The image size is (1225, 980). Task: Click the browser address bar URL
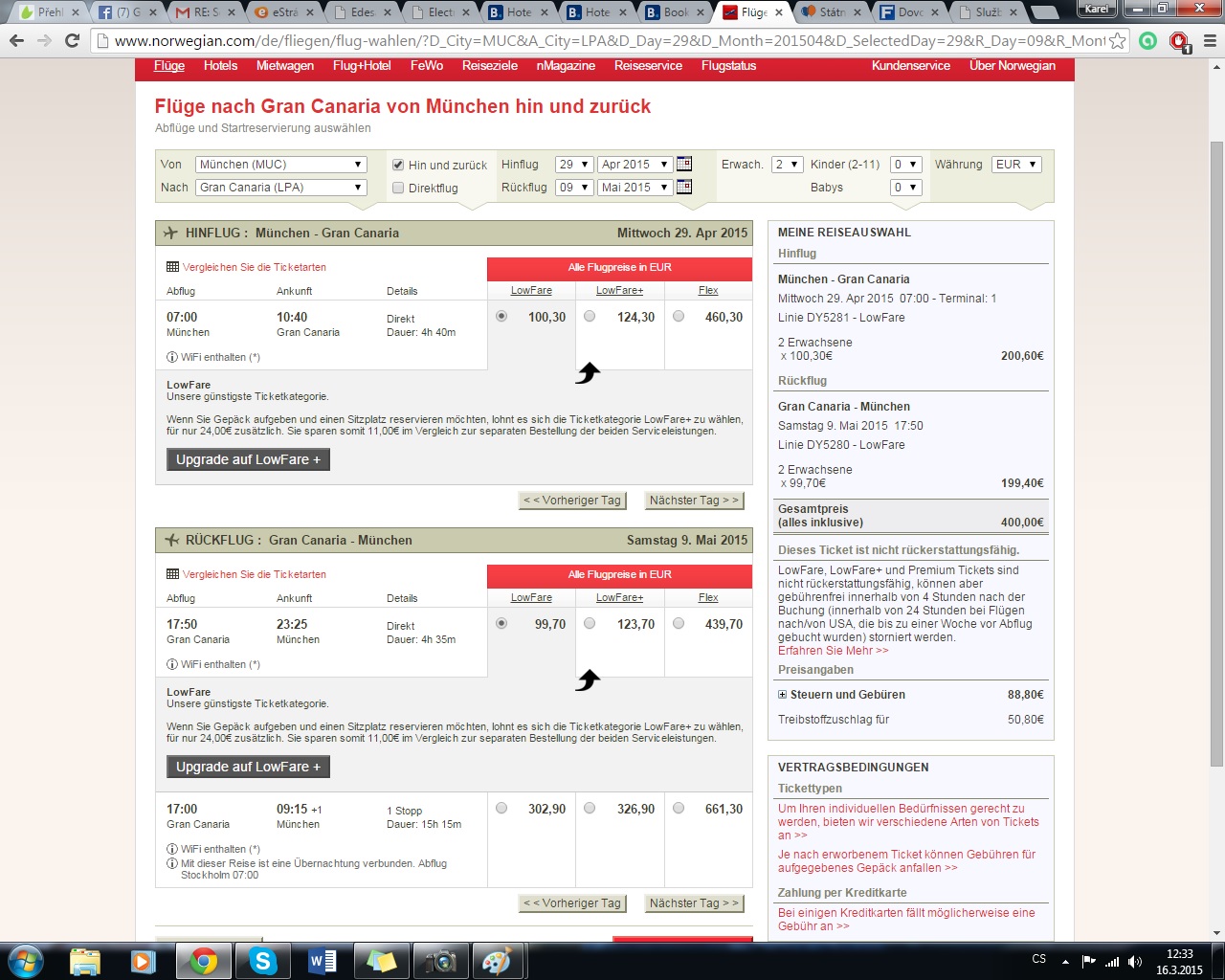[x=610, y=41]
